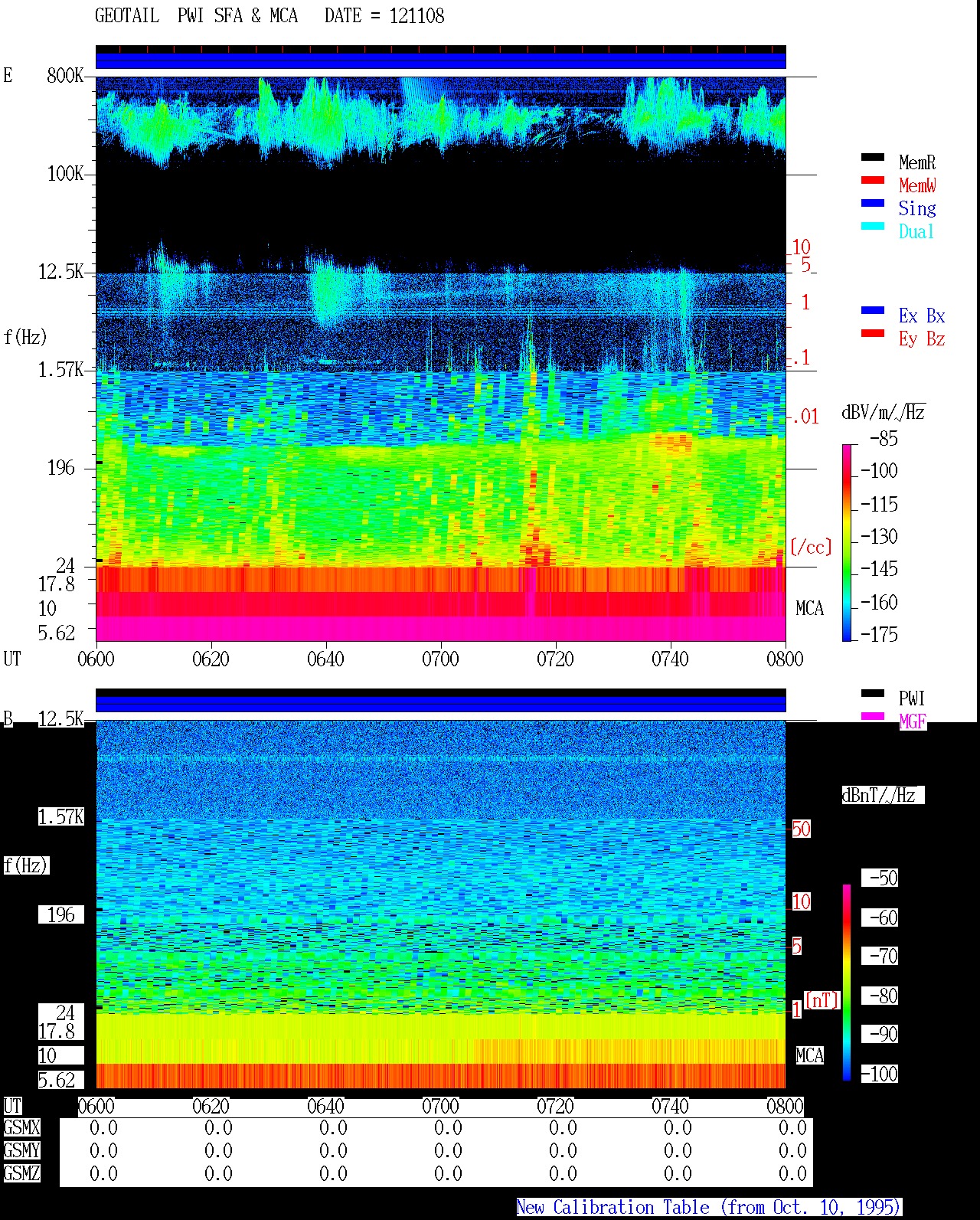Screen dimensions: 980x1220
Task: Select the MemW legend label
Action: [917, 185]
